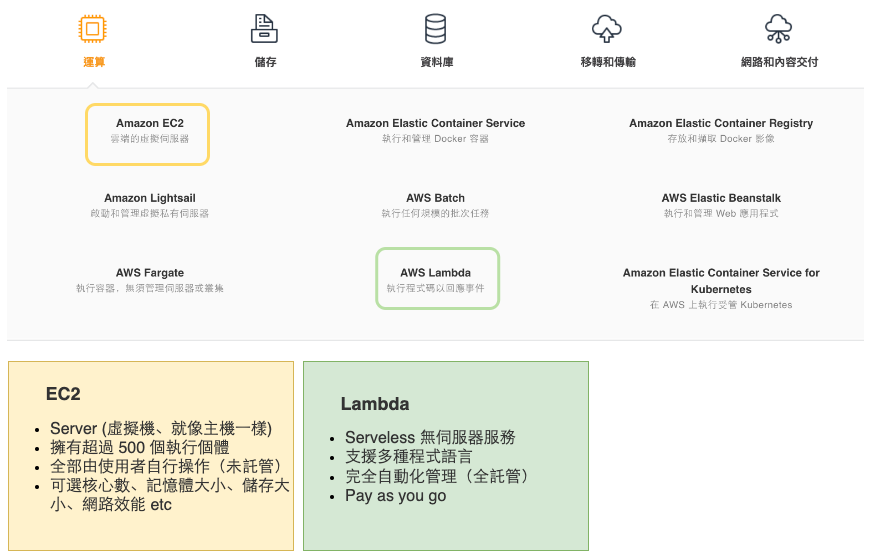Select the 運算 category tab
The image size is (876, 551).
tap(94, 62)
